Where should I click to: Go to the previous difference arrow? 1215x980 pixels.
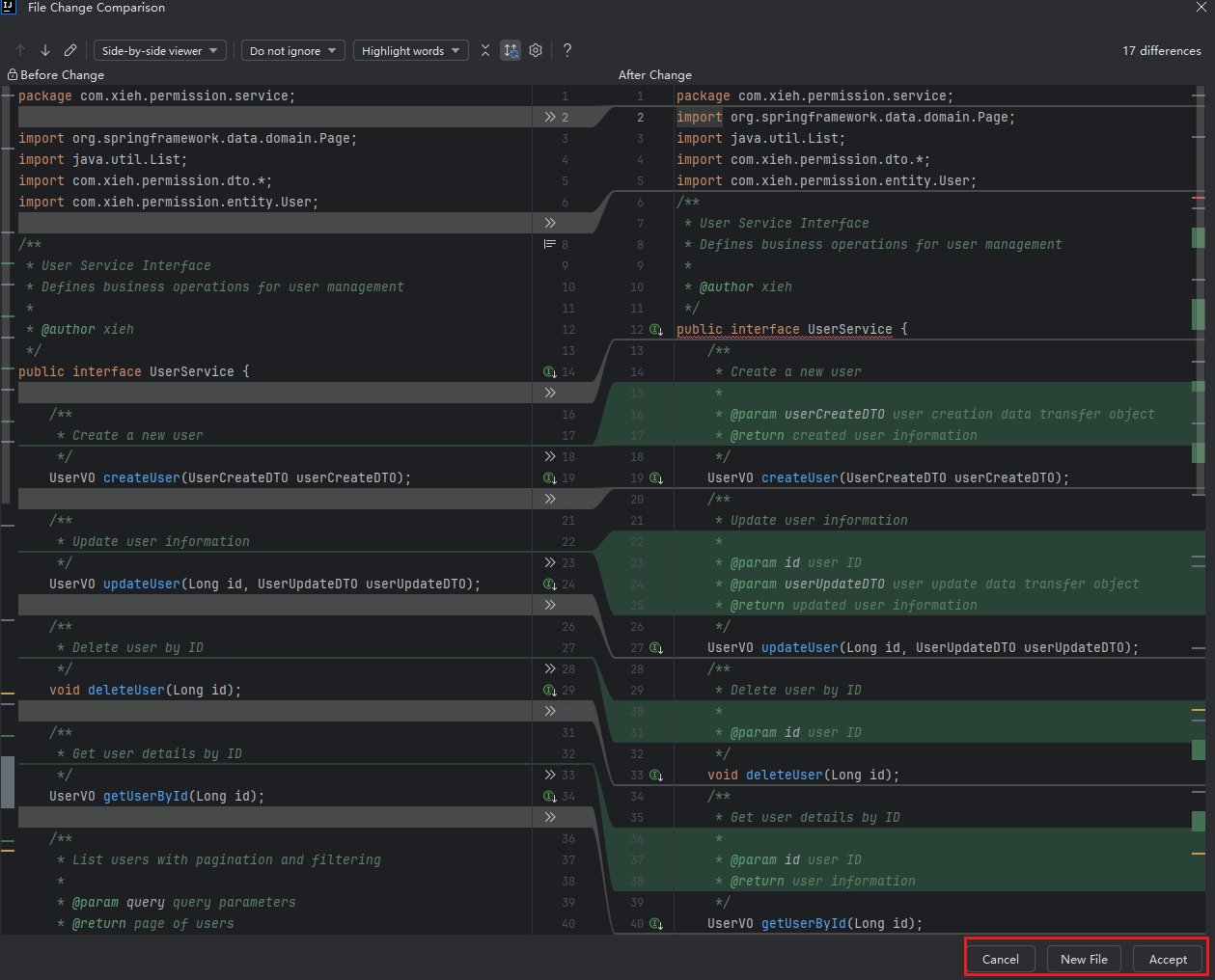(x=20, y=50)
